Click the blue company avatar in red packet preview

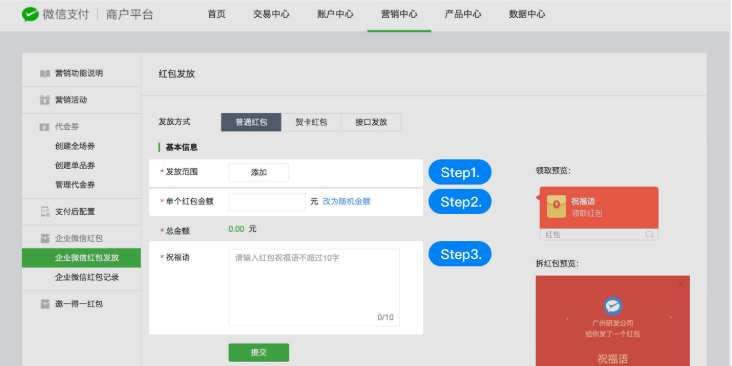coord(612,306)
